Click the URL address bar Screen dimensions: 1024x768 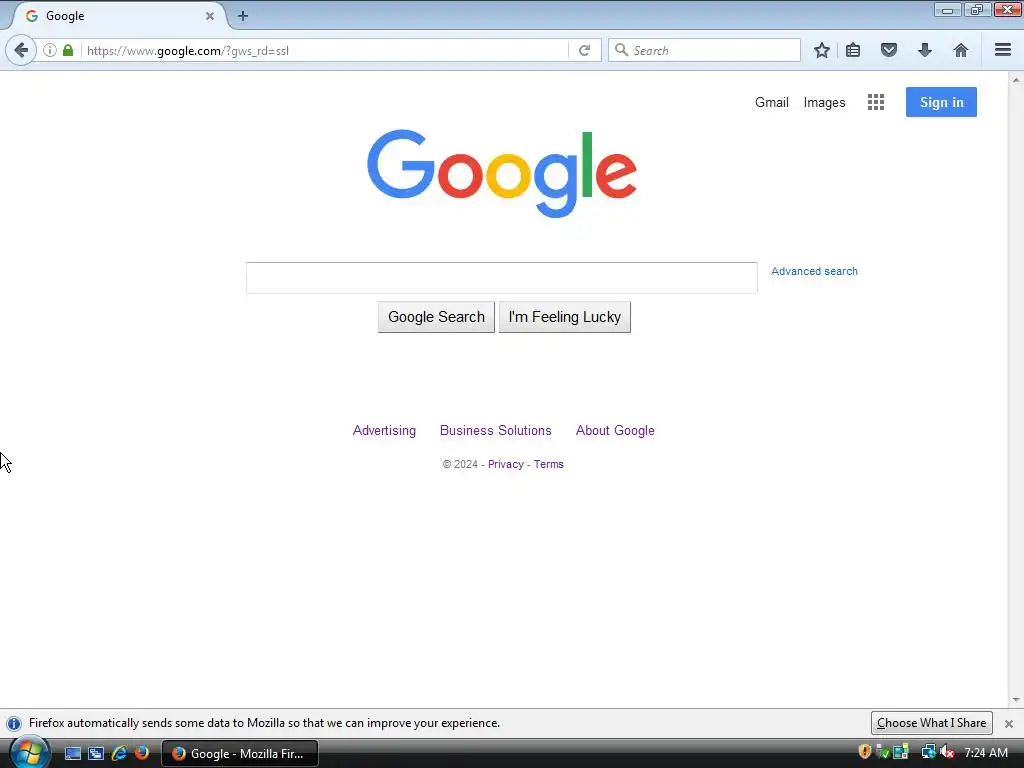click(325, 50)
